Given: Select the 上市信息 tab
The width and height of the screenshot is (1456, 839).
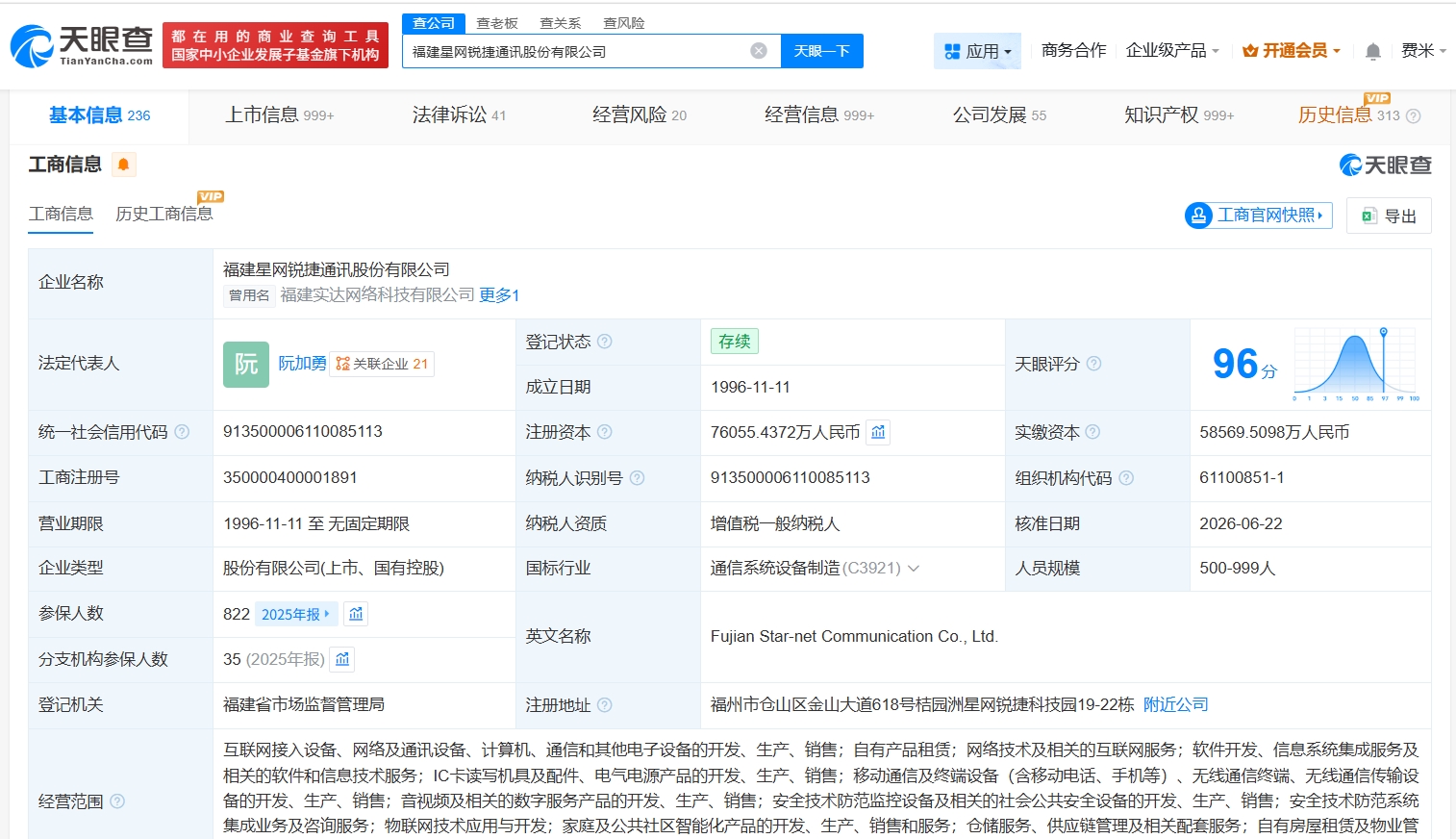Looking at the screenshot, I should coord(280,115).
